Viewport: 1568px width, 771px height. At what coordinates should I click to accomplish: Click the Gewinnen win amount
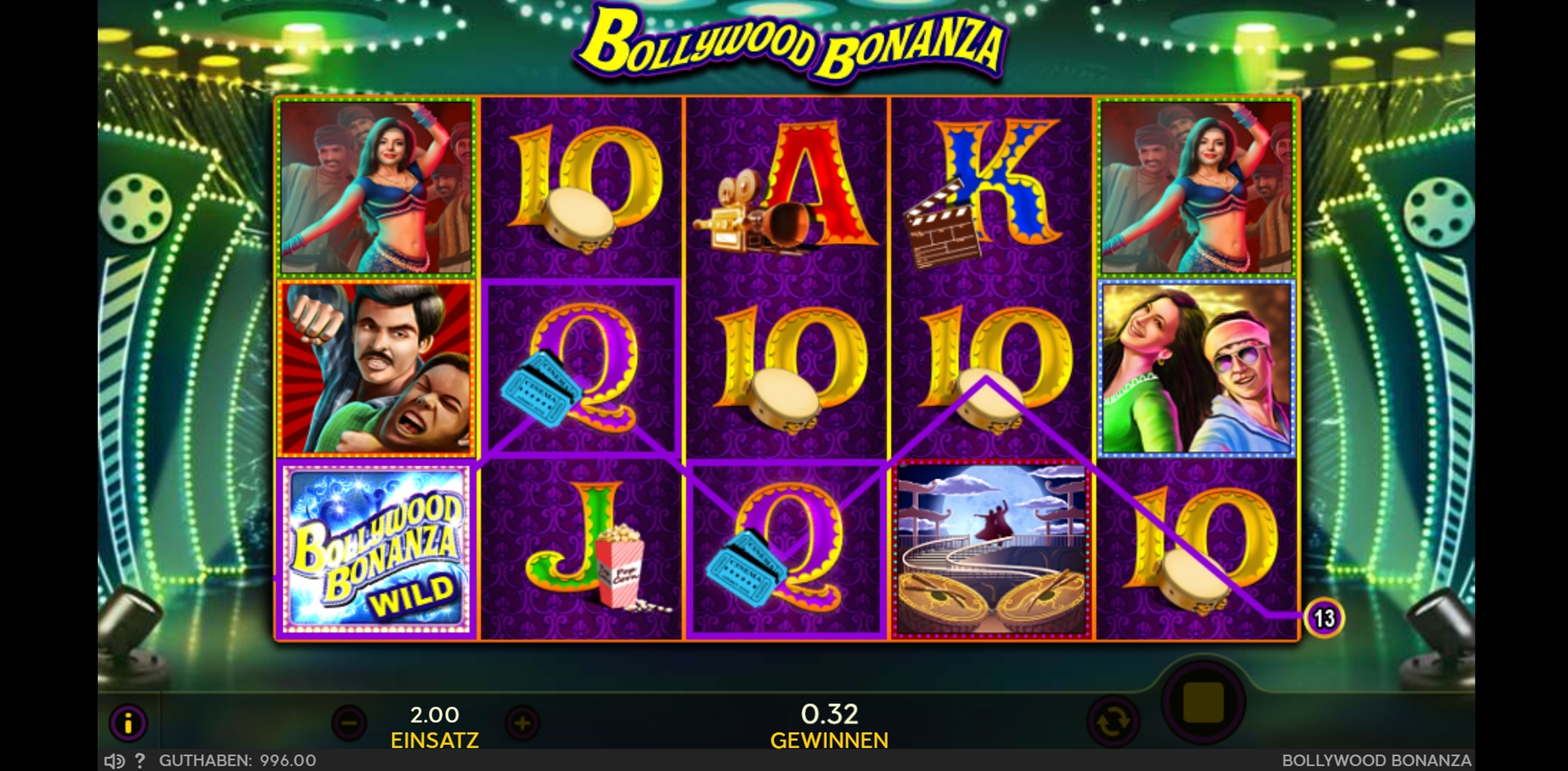coord(829,727)
